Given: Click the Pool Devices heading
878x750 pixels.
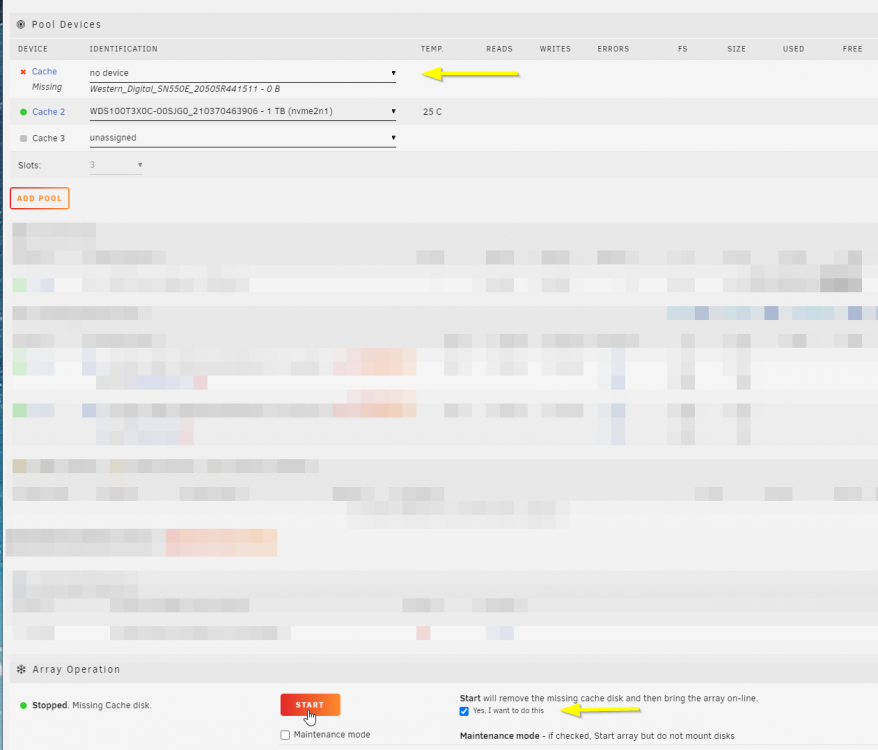Looking at the screenshot, I should pos(66,25).
